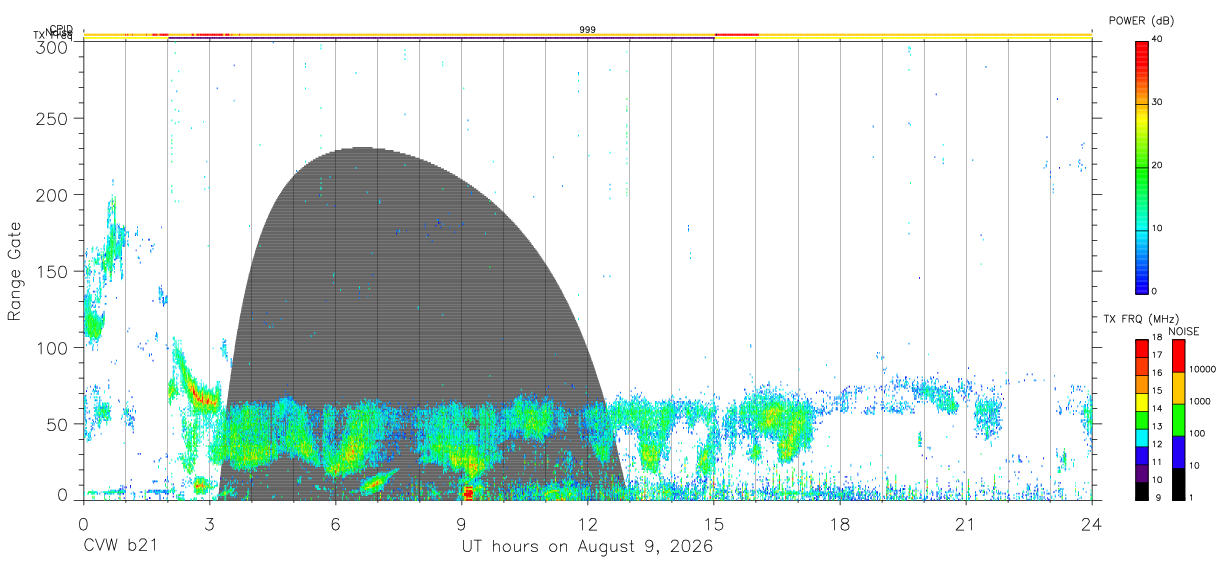Click the 3 tick label on UT hours axis
Screen dimensions: 1228x567
click(x=210, y=524)
